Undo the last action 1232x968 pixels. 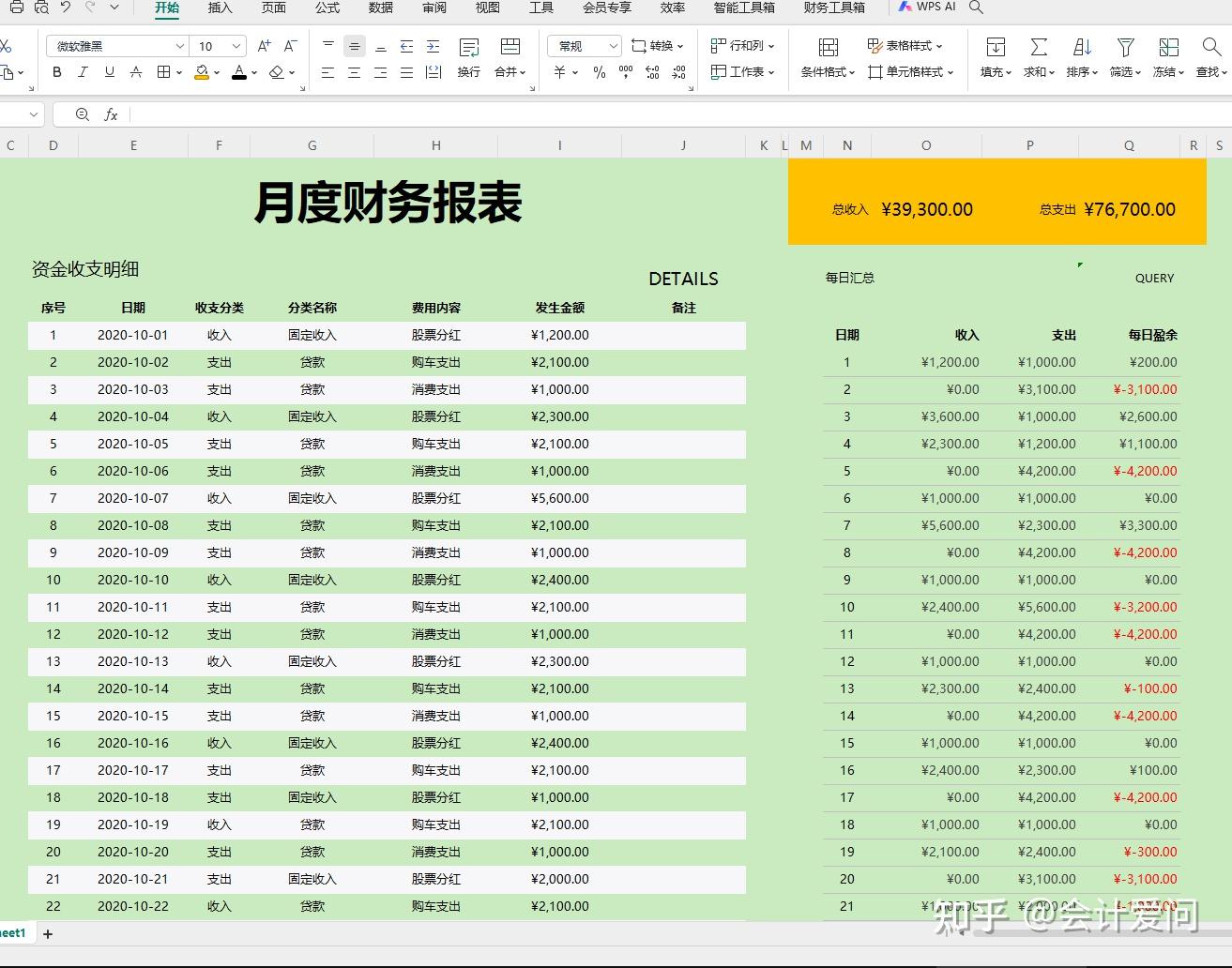tap(66, 7)
